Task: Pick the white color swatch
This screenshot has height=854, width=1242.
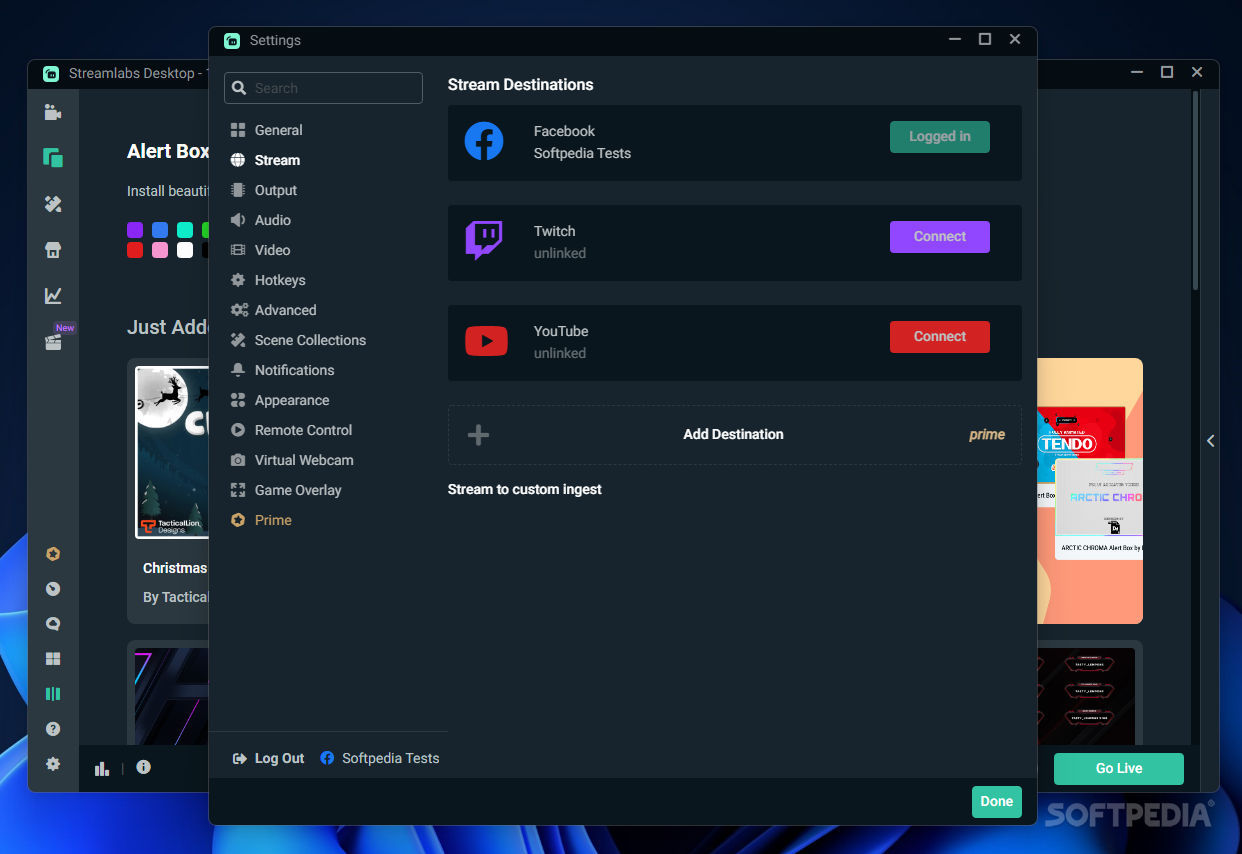Action: pyautogui.click(x=185, y=250)
